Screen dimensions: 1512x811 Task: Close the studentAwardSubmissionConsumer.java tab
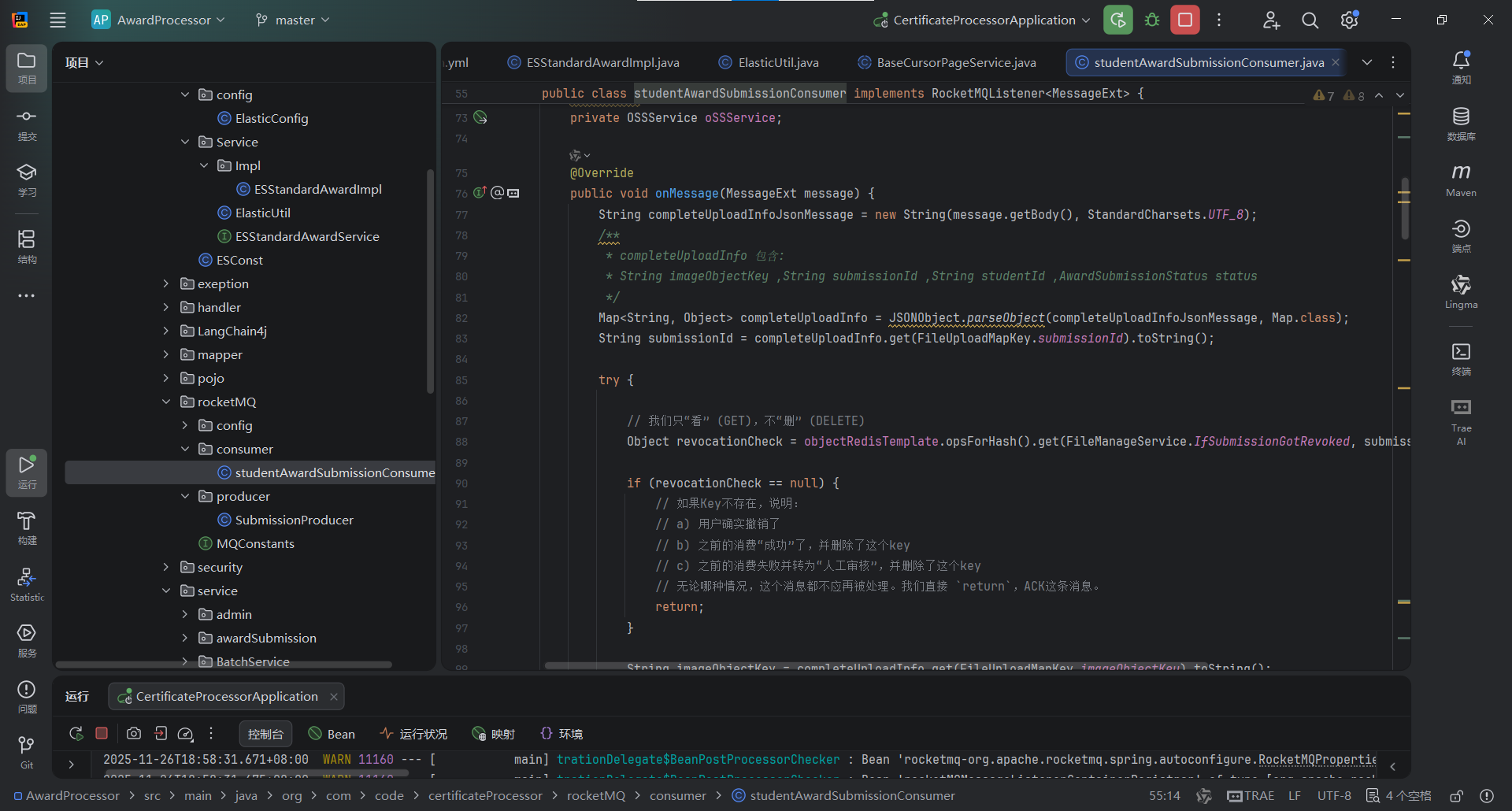pos(1336,62)
